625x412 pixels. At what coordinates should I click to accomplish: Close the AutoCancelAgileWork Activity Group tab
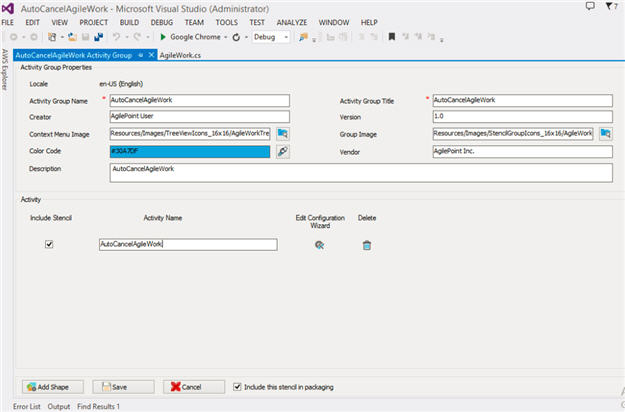(x=151, y=55)
